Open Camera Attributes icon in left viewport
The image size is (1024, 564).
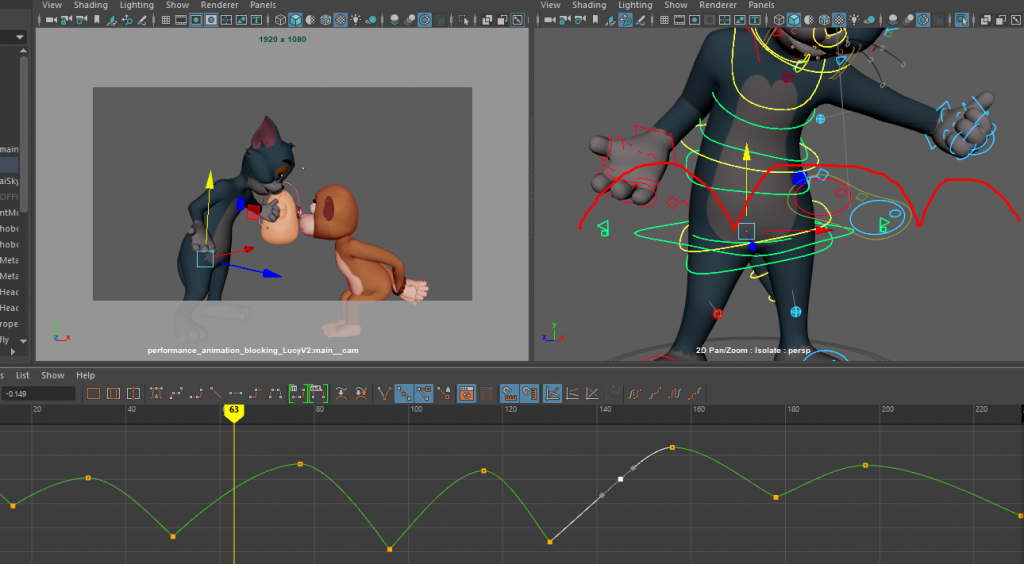[x=81, y=20]
